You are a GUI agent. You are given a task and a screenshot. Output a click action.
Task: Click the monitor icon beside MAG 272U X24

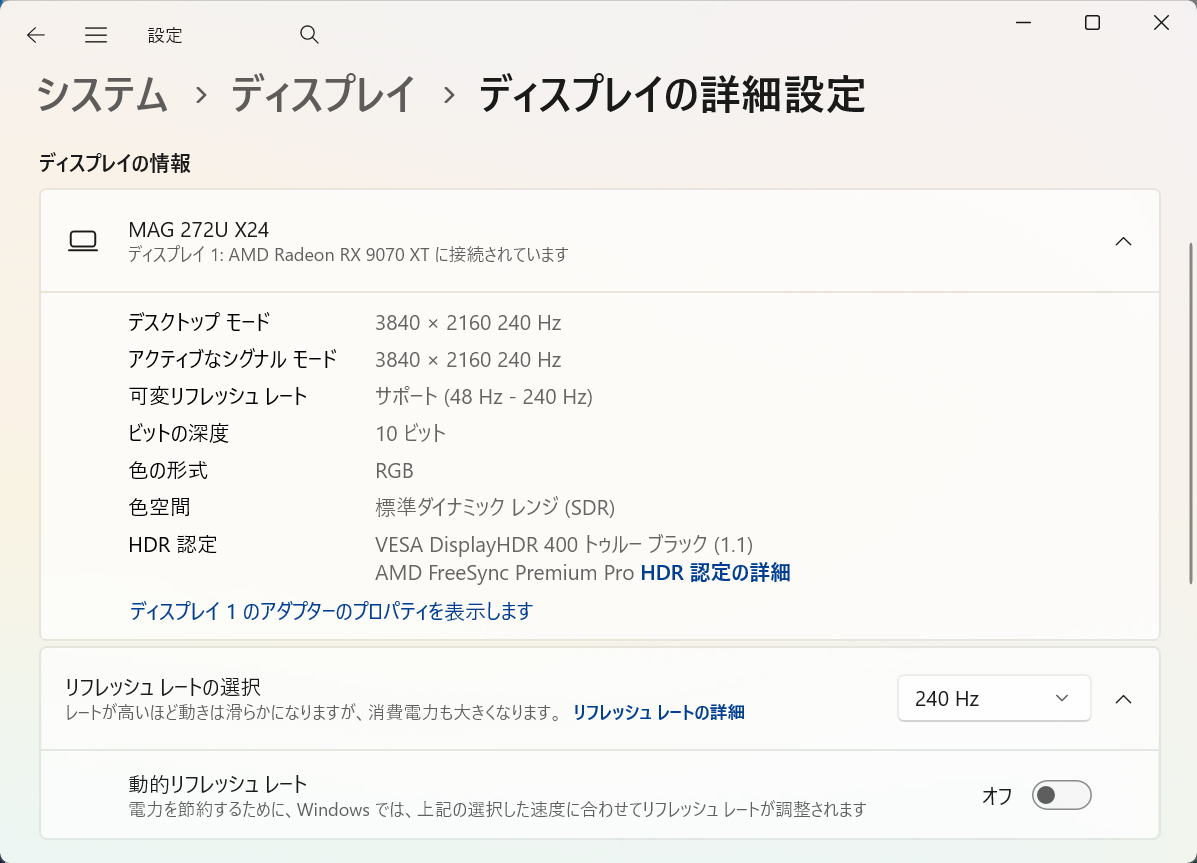(x=83, y=240)
